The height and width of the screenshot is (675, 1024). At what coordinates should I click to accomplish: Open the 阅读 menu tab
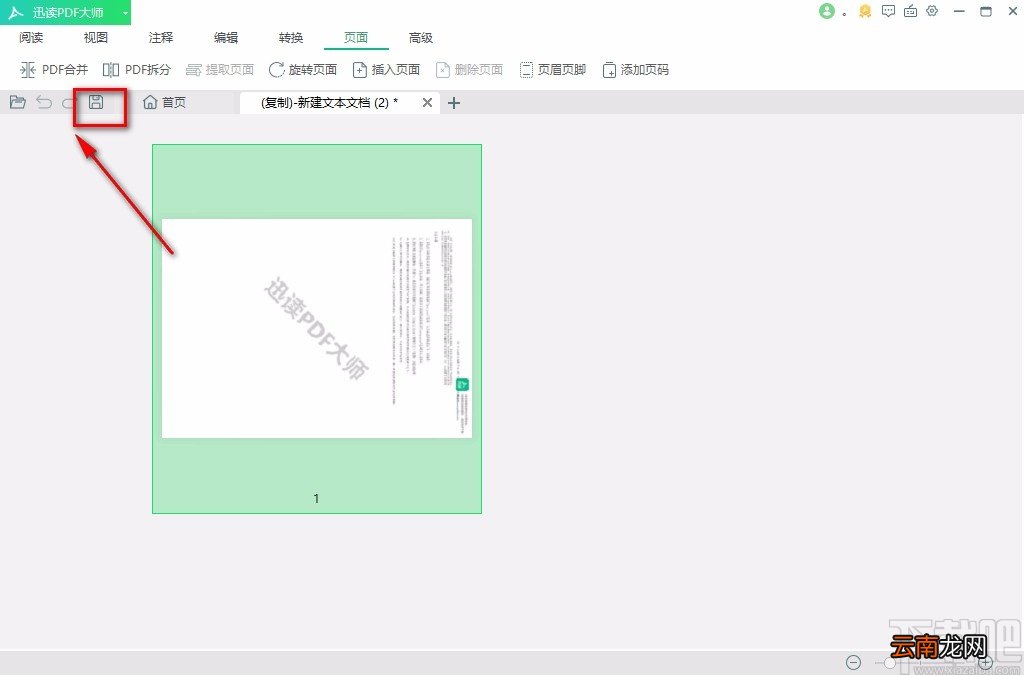pos(31,38)
